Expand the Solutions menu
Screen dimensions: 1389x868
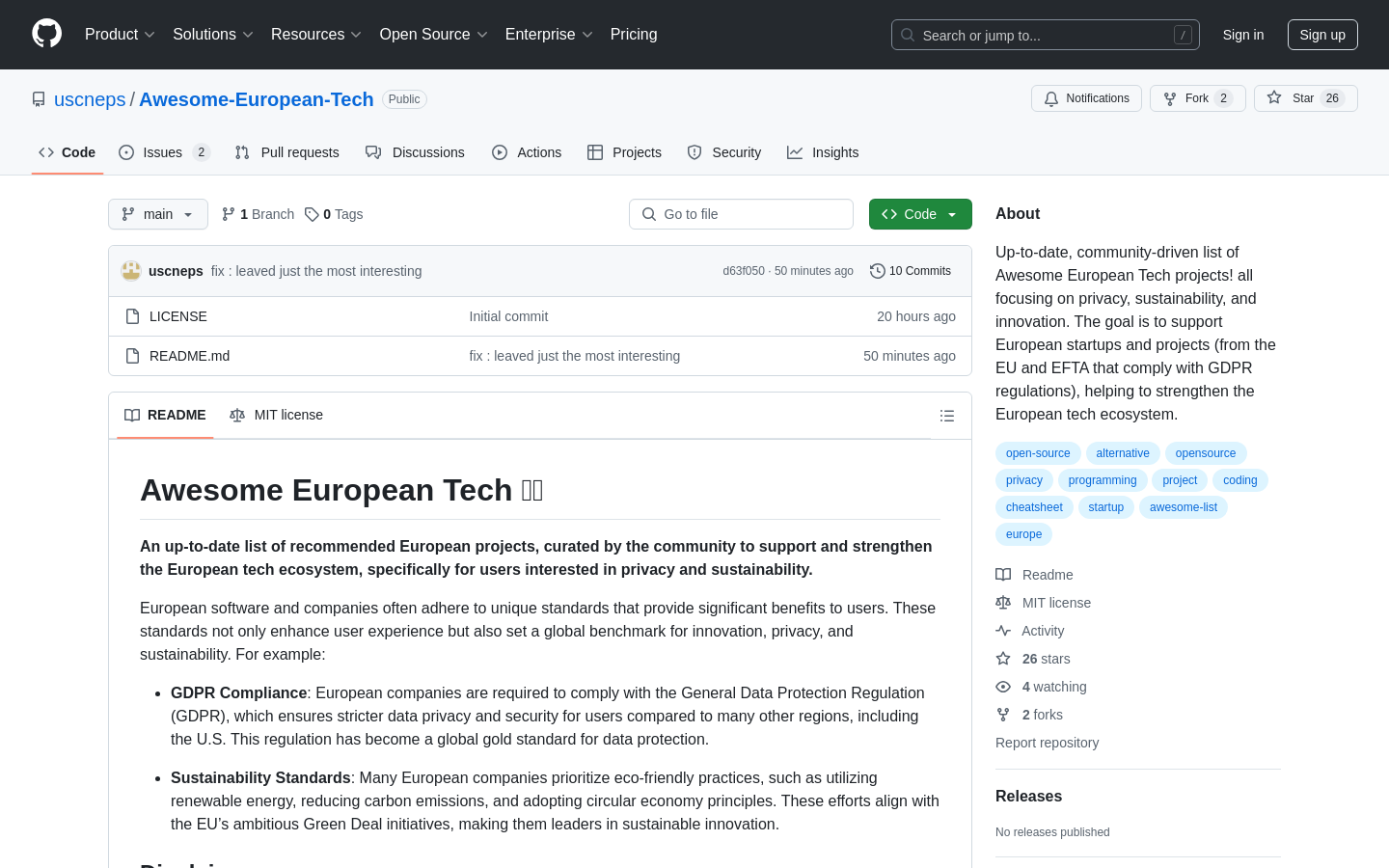pos(213,35)
